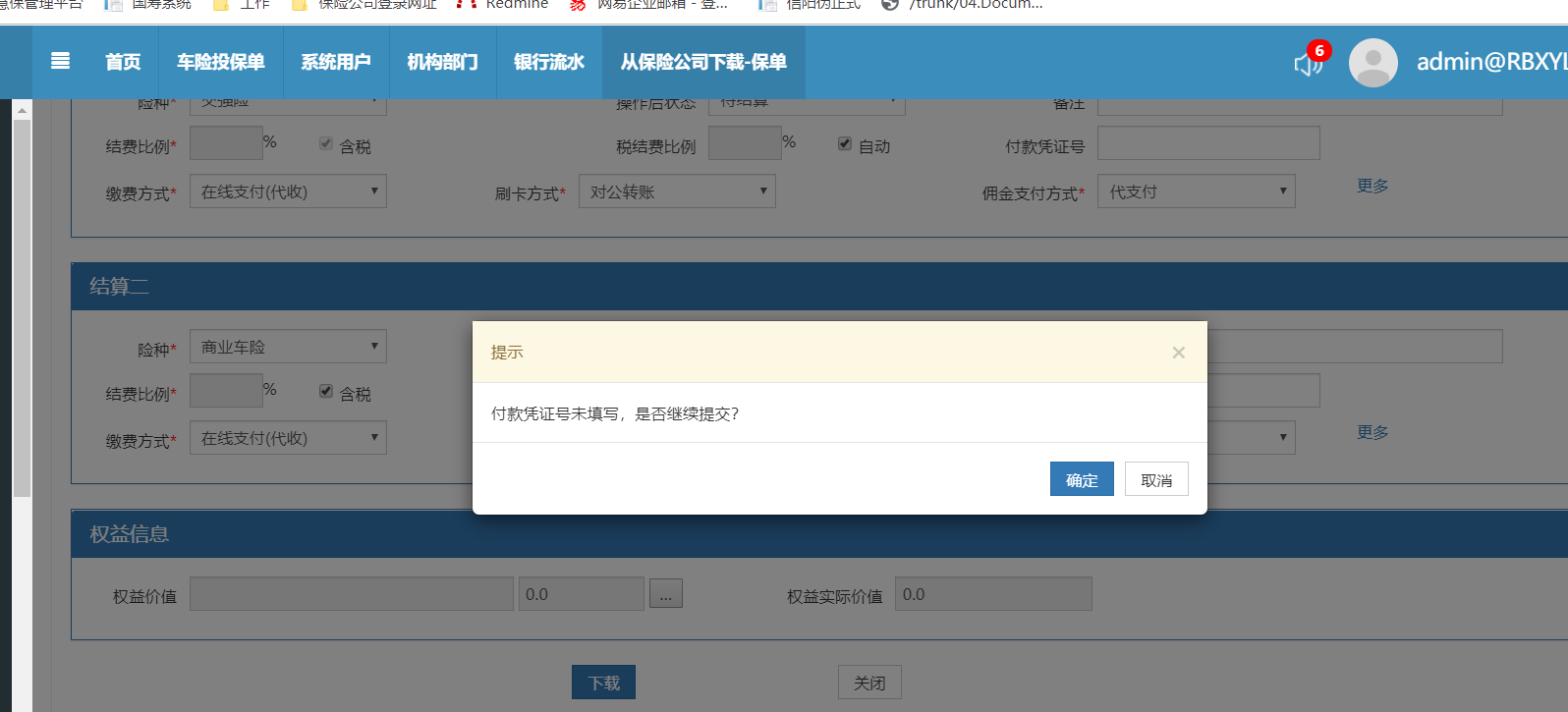Click admin@RBXY username text
The image size is (1568, 712).
1491,62
